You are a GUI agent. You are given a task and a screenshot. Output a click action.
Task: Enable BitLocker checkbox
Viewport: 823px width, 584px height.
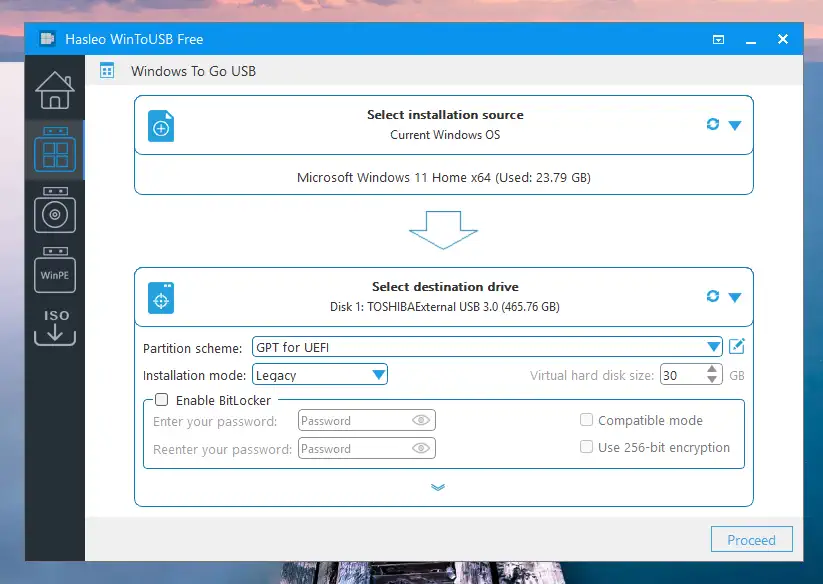(x=162, y=400)
